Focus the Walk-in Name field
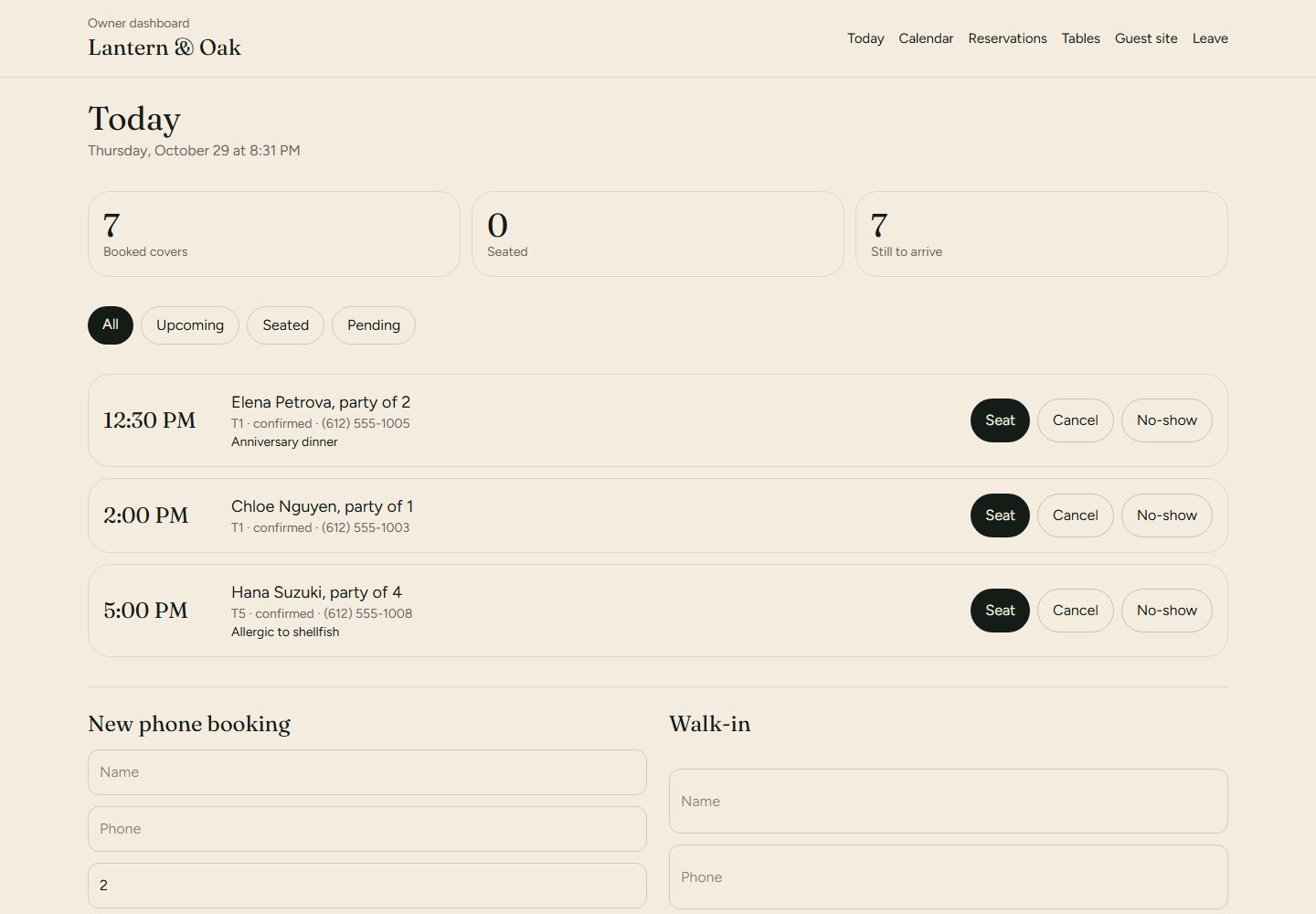The width and height of the screenshot is (1316, 914). pos(949,801)
